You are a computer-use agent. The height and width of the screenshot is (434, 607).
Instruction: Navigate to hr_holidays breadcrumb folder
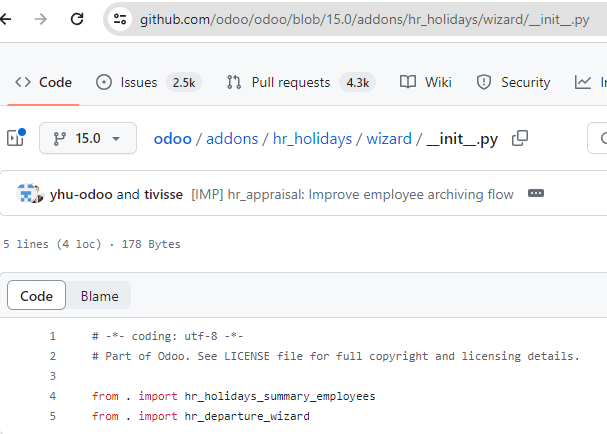[312, 139]
